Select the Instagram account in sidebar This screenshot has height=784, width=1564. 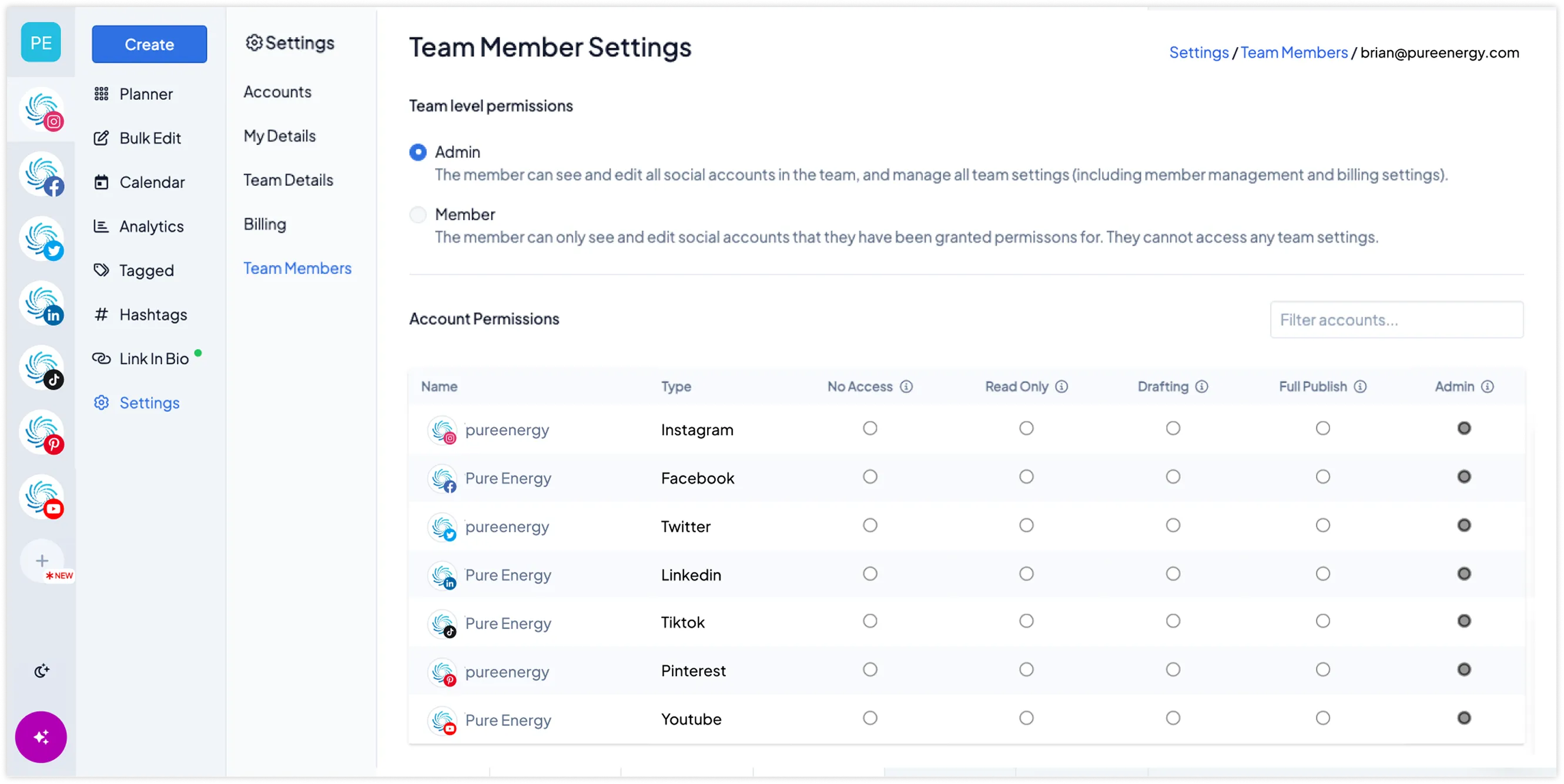tap(41, 110)
